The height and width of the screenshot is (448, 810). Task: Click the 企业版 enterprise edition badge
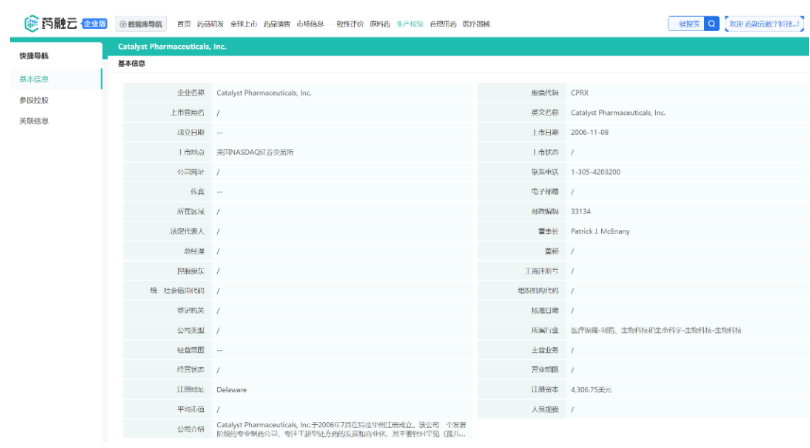[95, 23]
